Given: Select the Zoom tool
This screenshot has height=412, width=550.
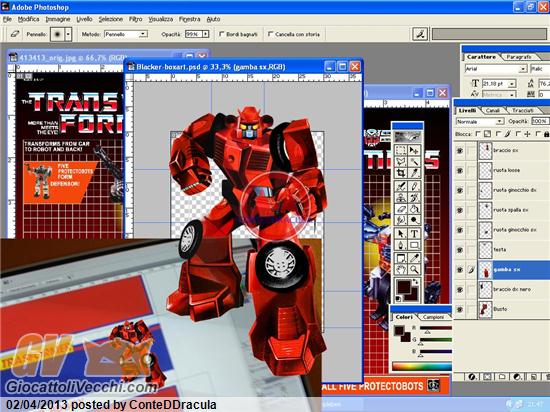Looking at the screenshot, I should click(x=414, y=270).
